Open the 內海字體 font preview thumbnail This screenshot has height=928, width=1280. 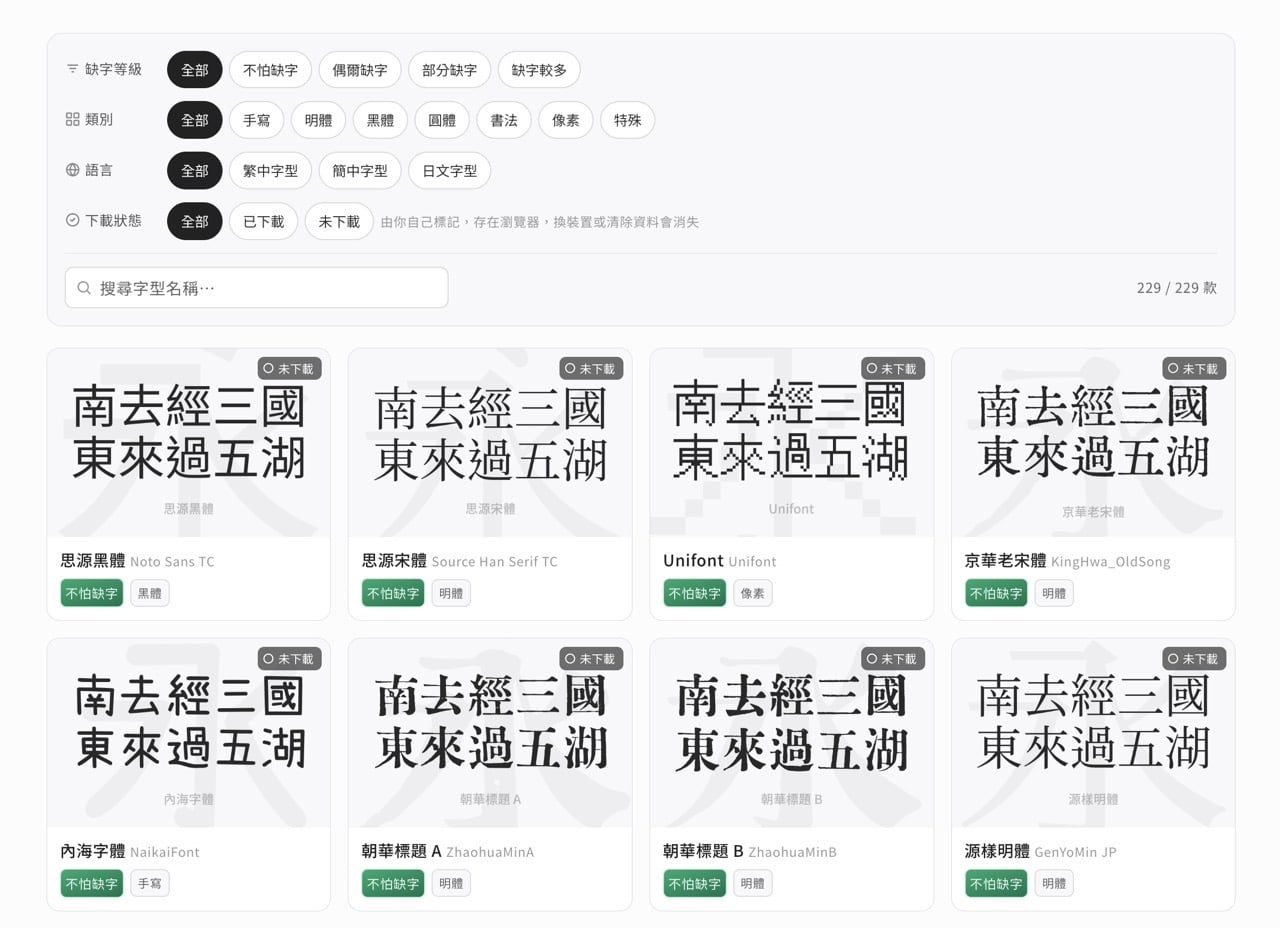(189, 733)
